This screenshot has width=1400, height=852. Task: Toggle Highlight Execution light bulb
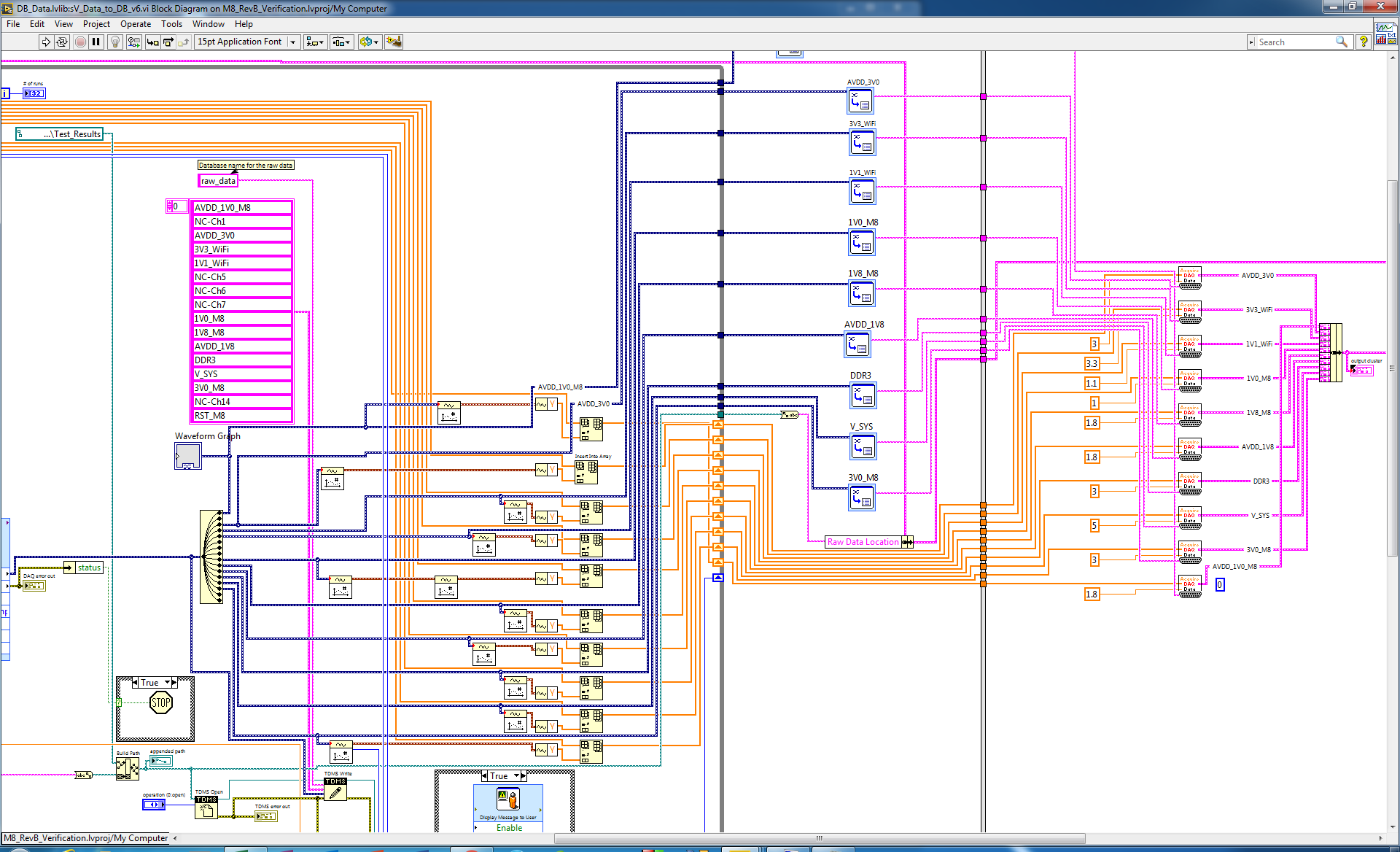[114, 42]
